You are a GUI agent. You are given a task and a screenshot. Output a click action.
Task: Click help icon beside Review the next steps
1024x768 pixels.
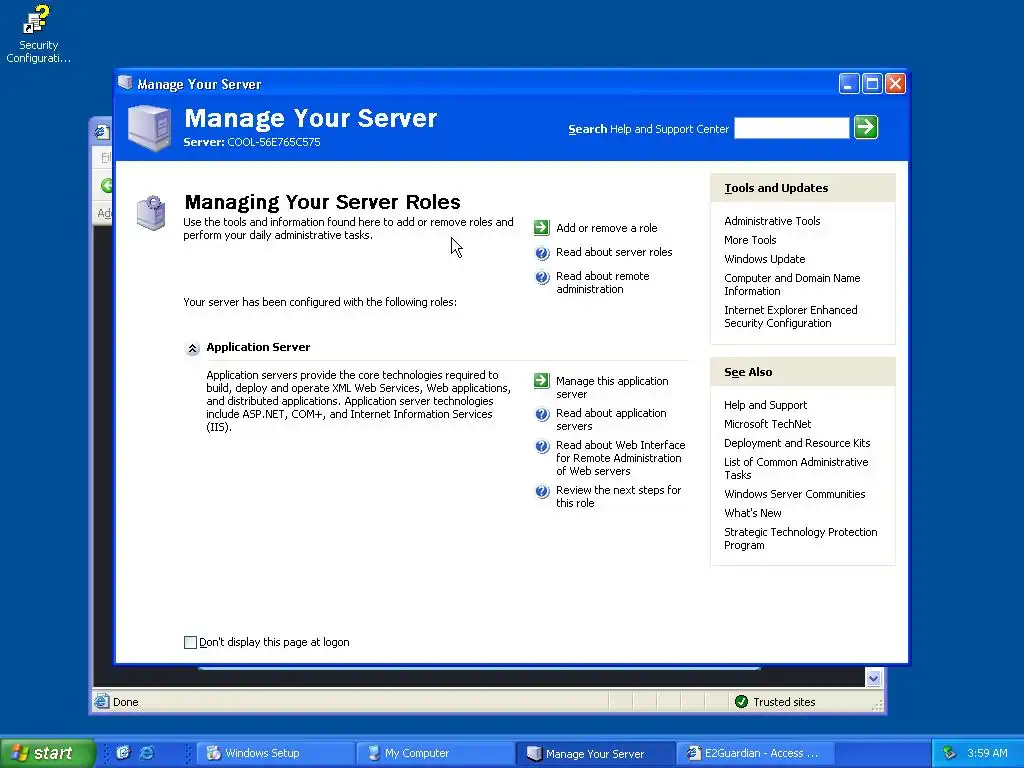pyautogui.click(x=542, y=491)
